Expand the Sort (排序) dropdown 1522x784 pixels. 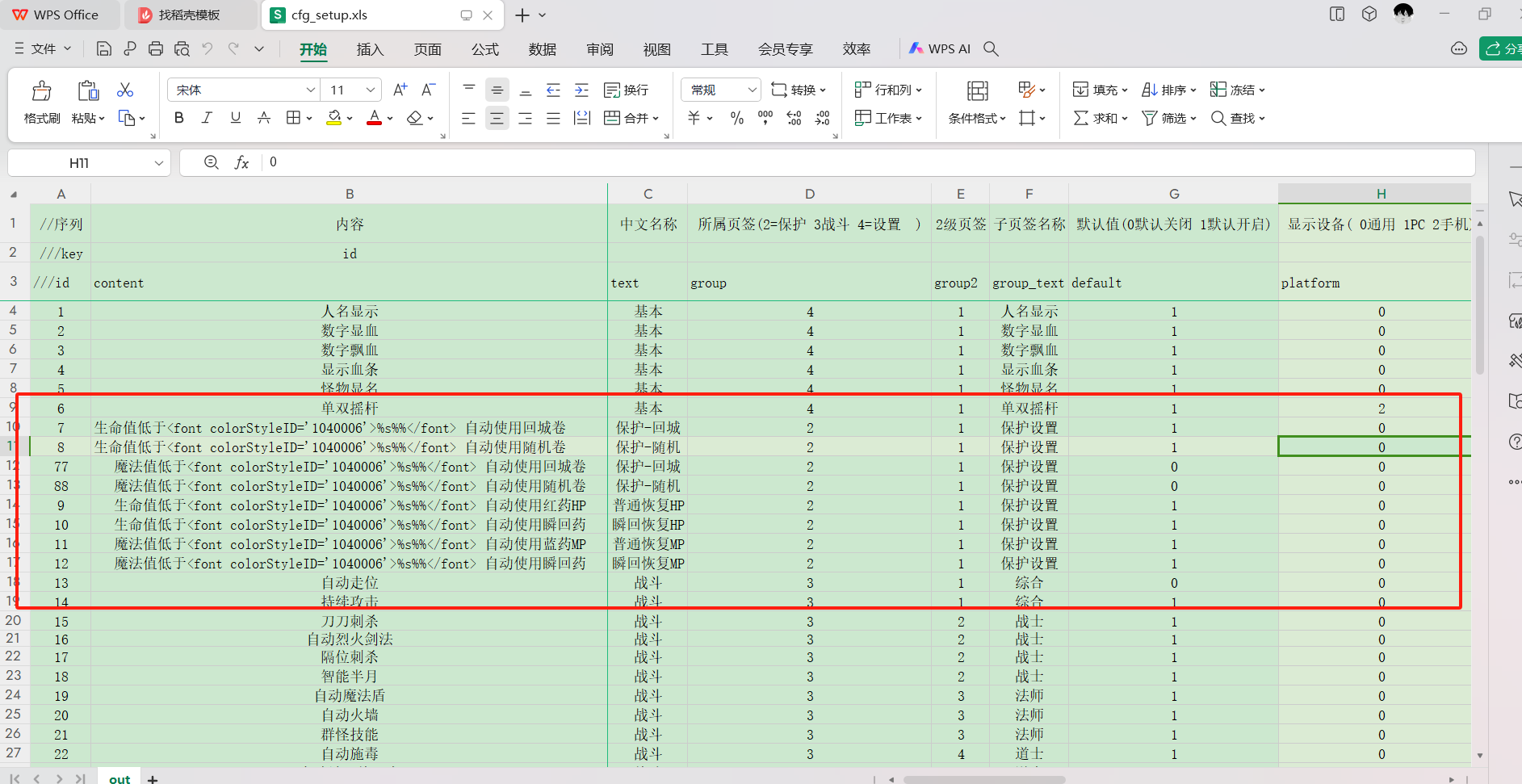[1193, 90]
